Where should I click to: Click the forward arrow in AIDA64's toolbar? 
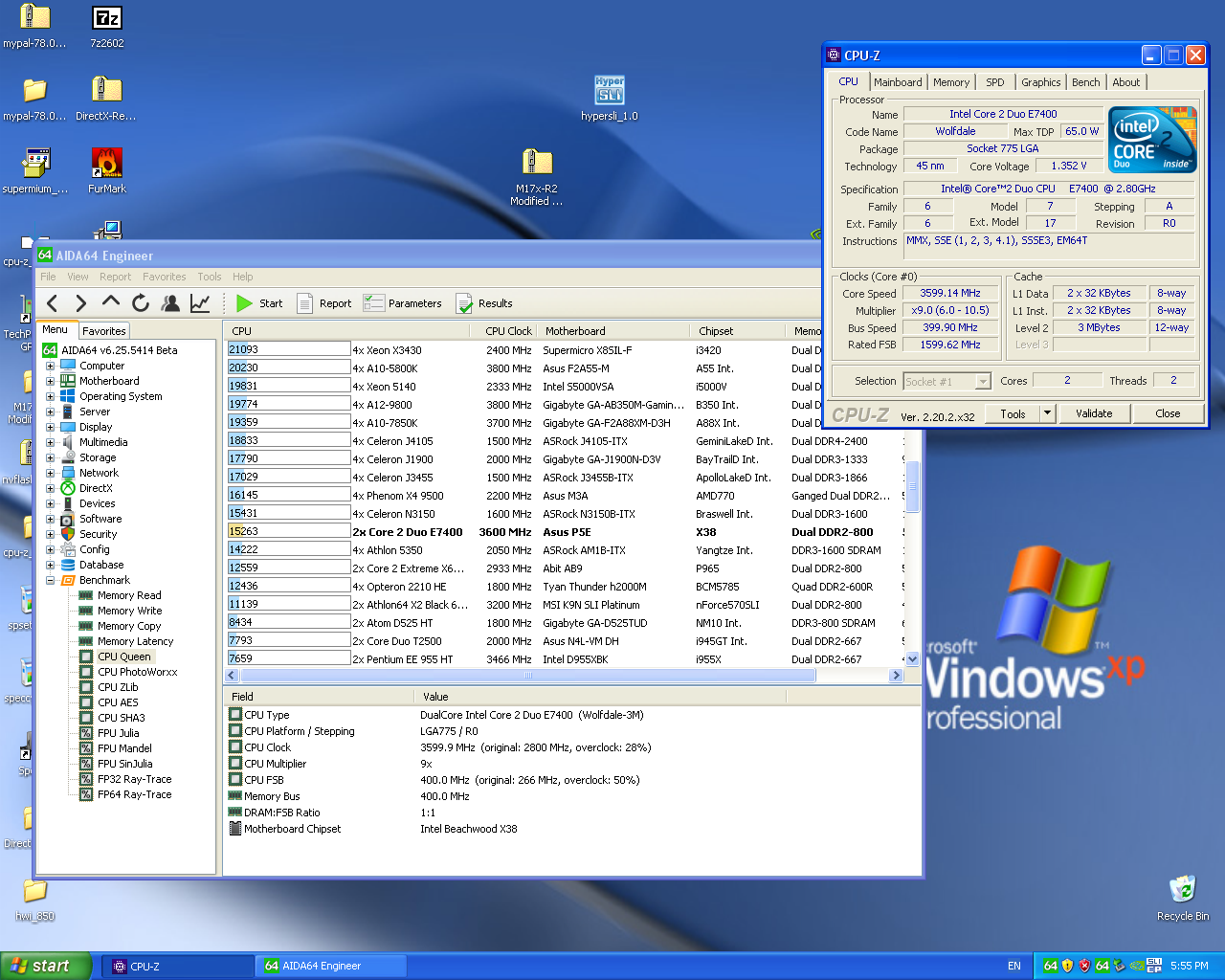pos(81,303)
